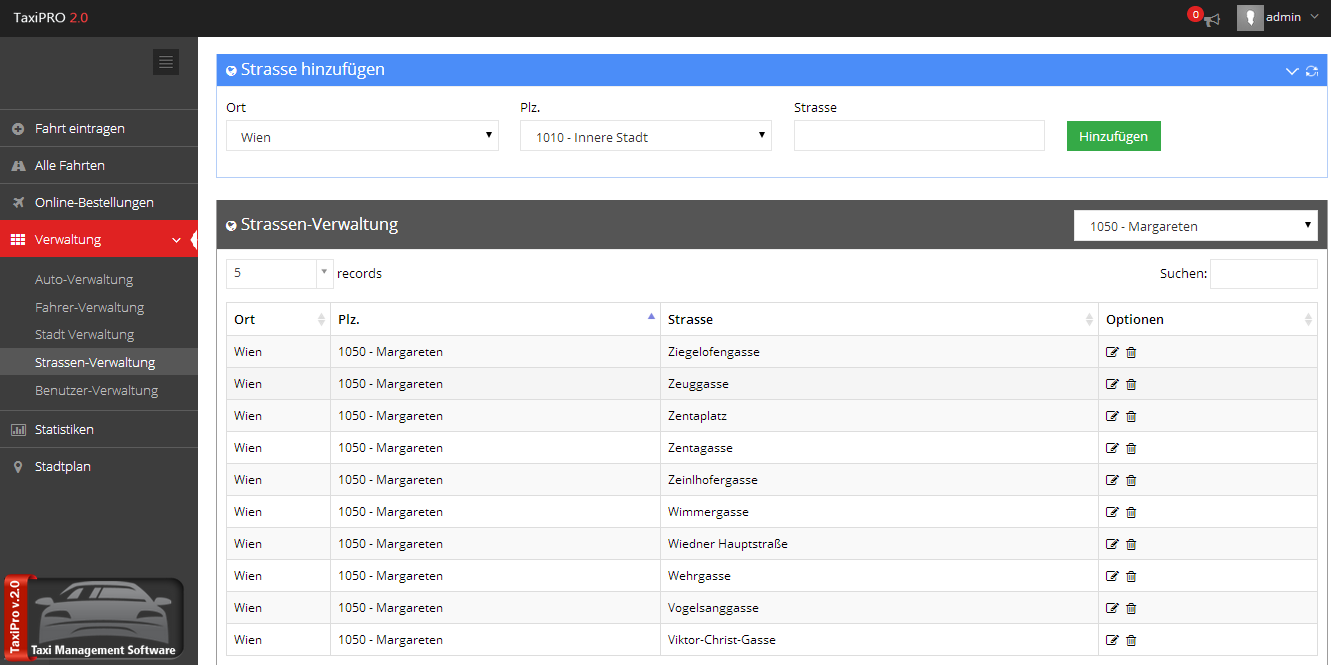Focus the Suchen search field
The height and width of the screenshot is (665, 1331).
point(1263,274)
